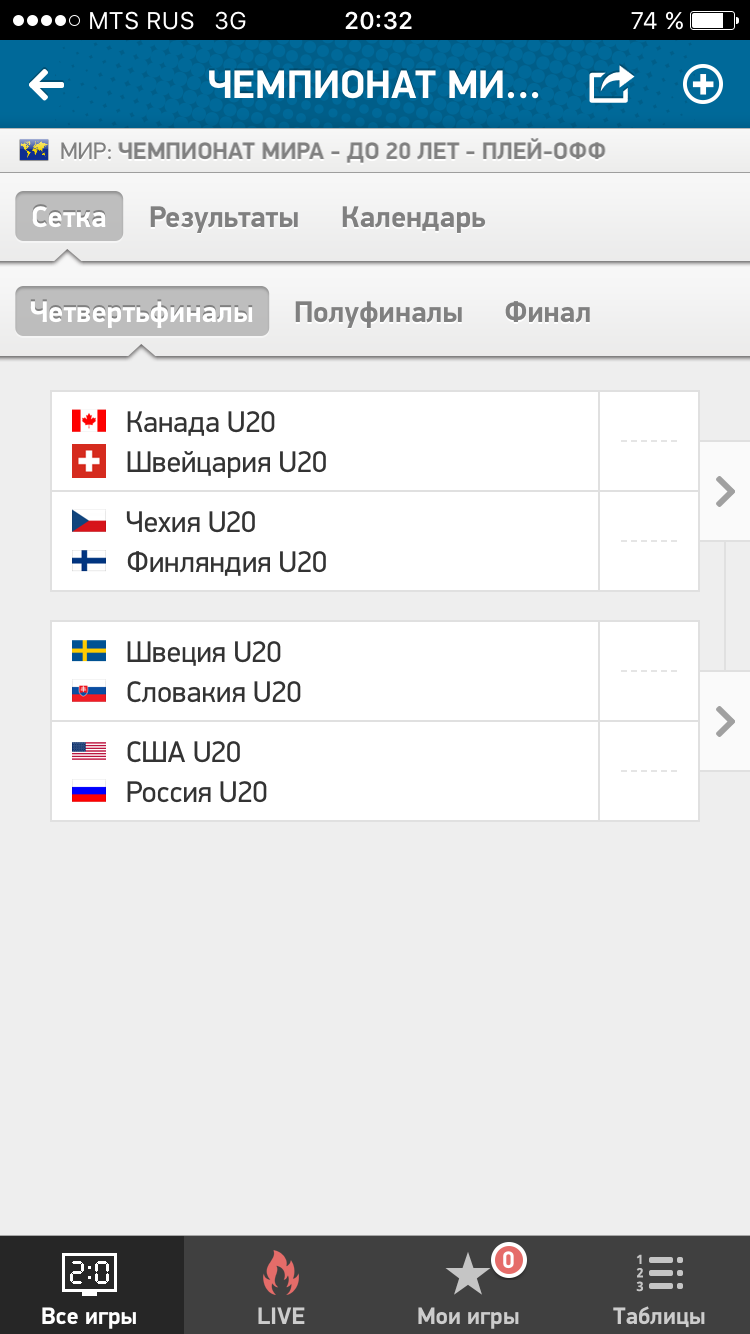Tap the Canada flag icon
The width and height of the screenshot is (750, 1334).
click(89, 421)
